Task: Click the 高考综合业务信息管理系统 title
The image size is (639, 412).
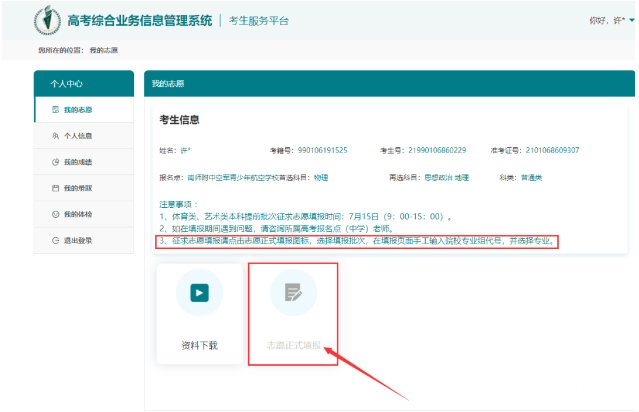Action: (x=139, y=20)
